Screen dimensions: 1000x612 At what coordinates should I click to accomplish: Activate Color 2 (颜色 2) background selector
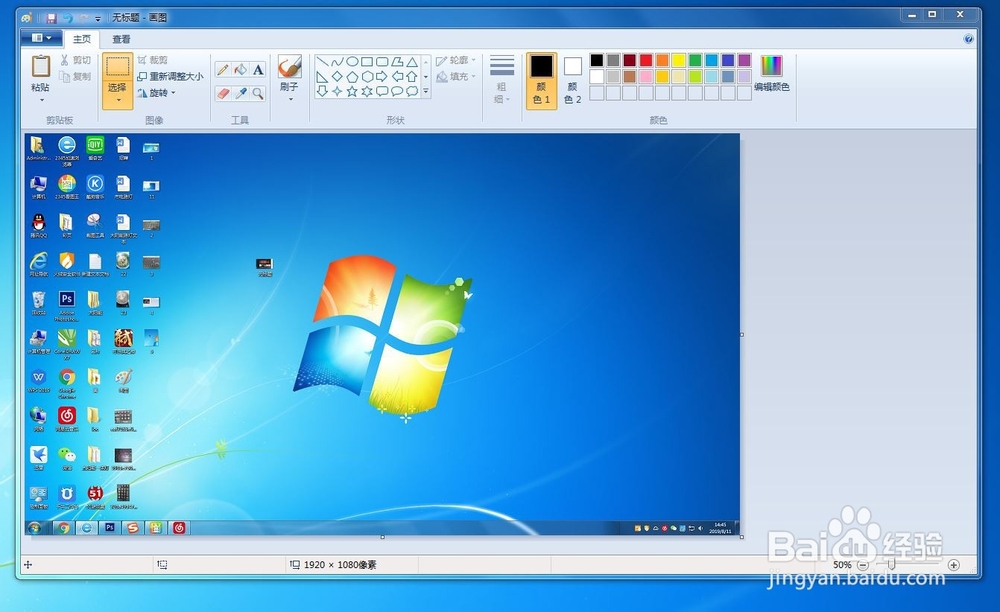(x=573, y=81)
